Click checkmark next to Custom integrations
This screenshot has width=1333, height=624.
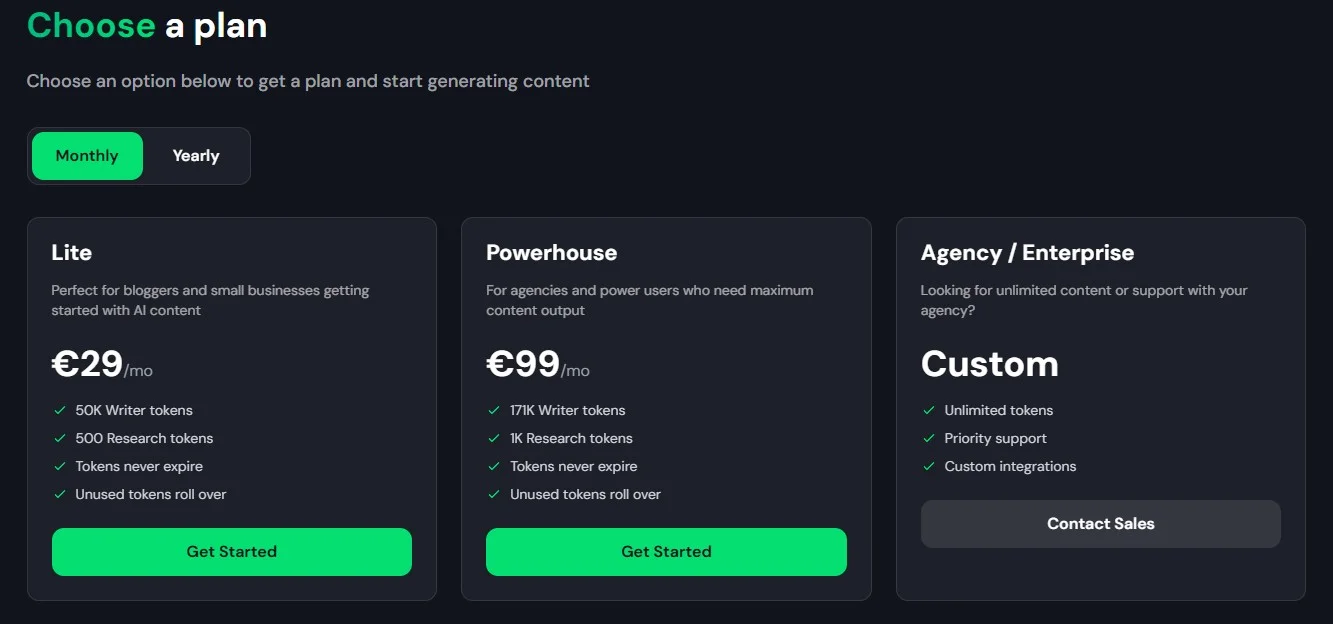coord(928,466)
